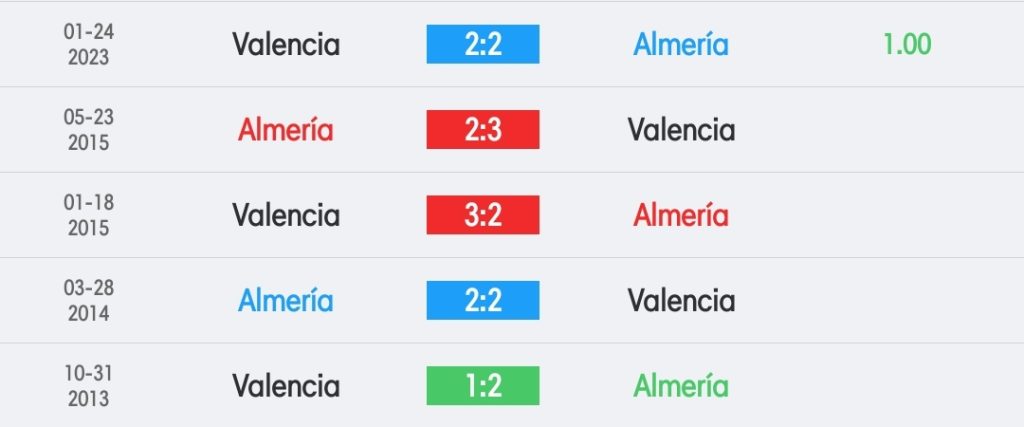Click Valencia in the 03-28 2014 match
Screen dimensions: 1024x427
(x=681, y=300)
